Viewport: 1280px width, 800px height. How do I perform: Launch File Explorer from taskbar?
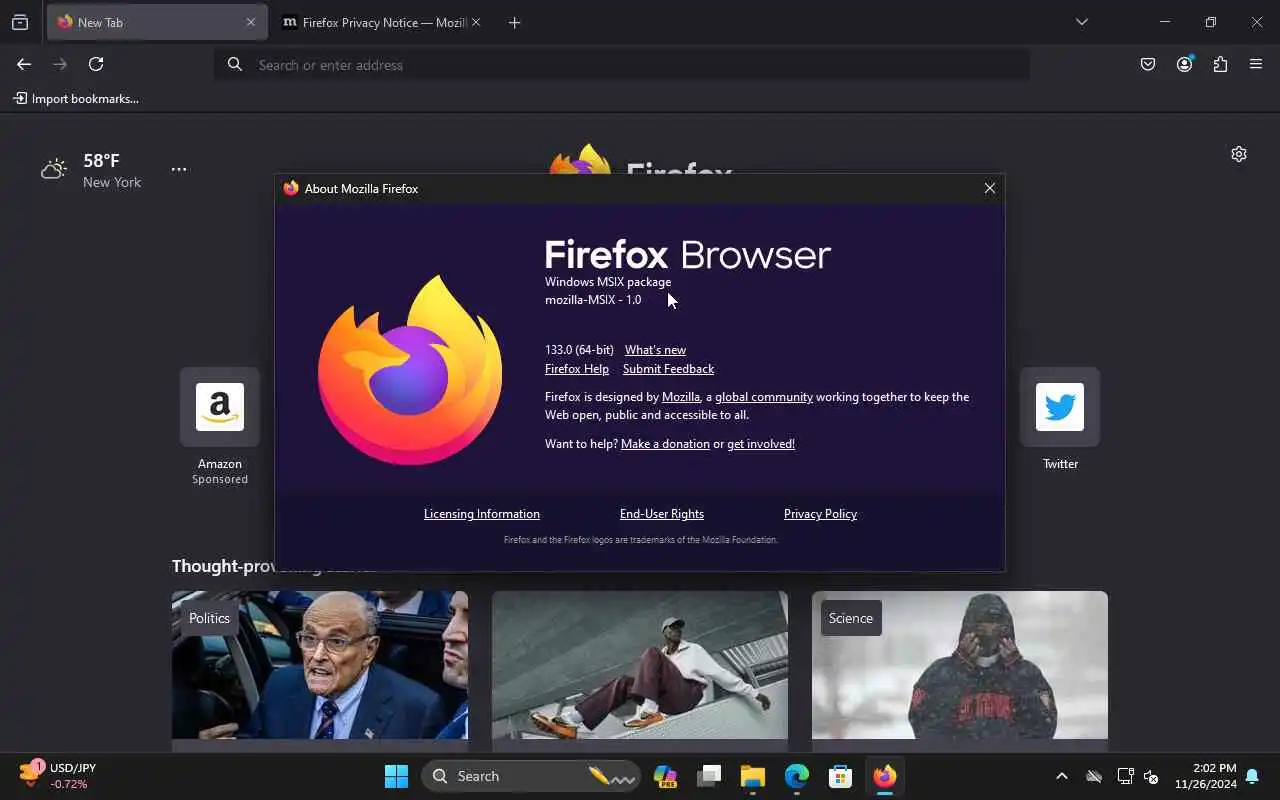click(753, 776)
